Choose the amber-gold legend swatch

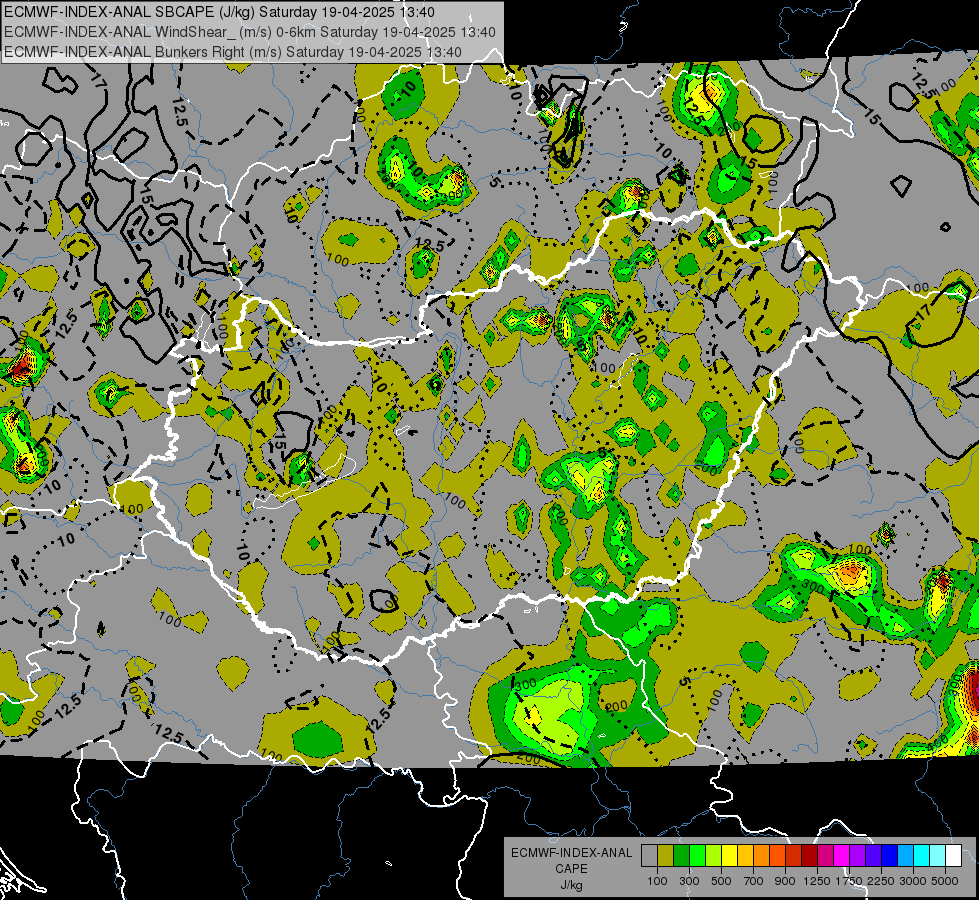coord(745,855)
